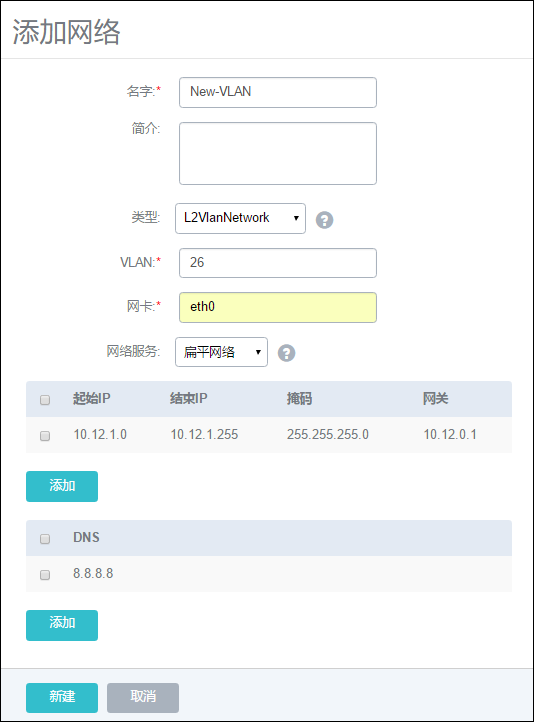Check the 10.12.1.0 IP range row
This screenshot has width=534, height=722.
point(45,435)
